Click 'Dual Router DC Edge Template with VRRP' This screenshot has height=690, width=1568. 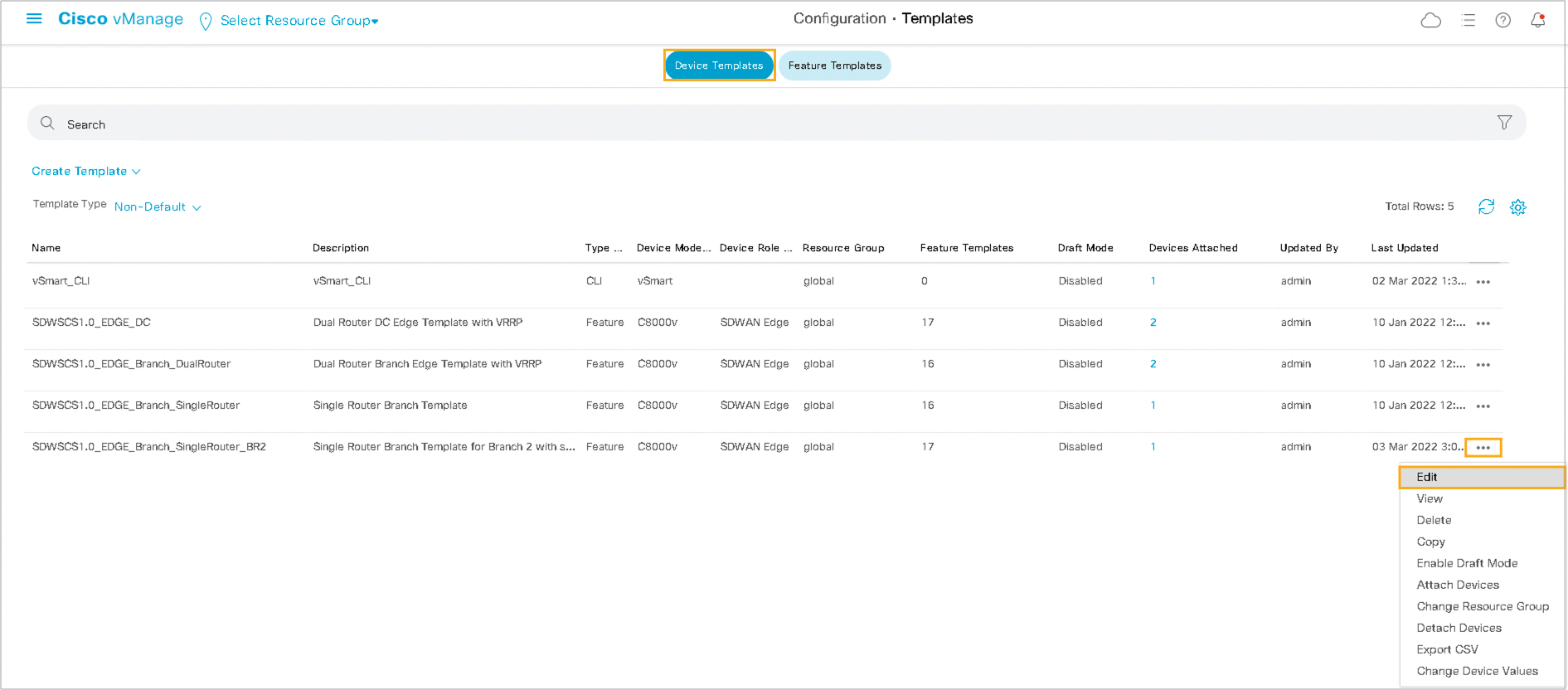[418, 323]
